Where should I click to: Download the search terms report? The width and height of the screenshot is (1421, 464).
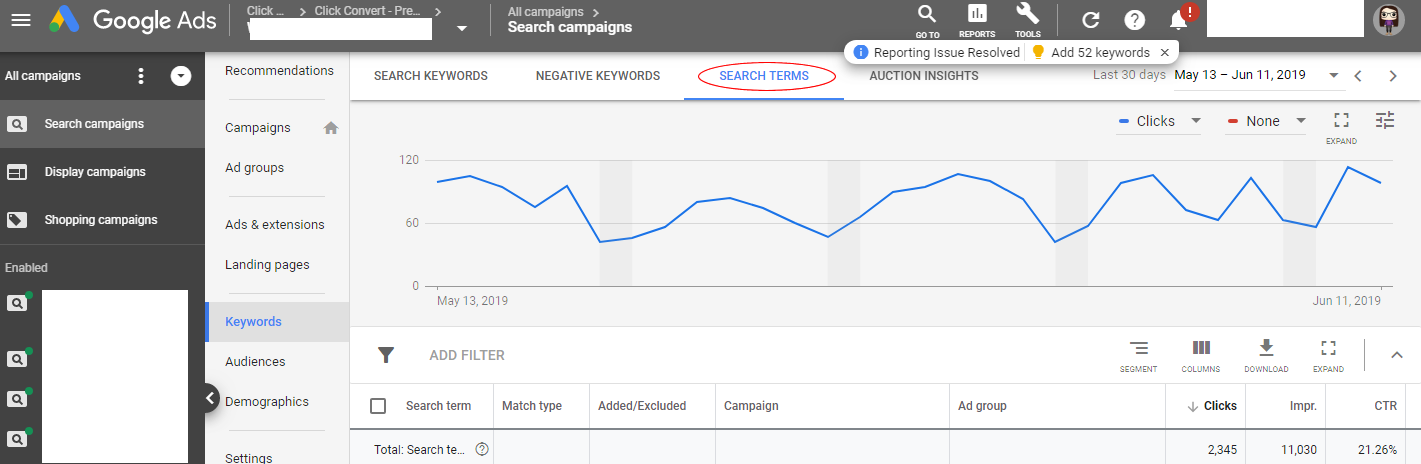tap(1266, 356)
